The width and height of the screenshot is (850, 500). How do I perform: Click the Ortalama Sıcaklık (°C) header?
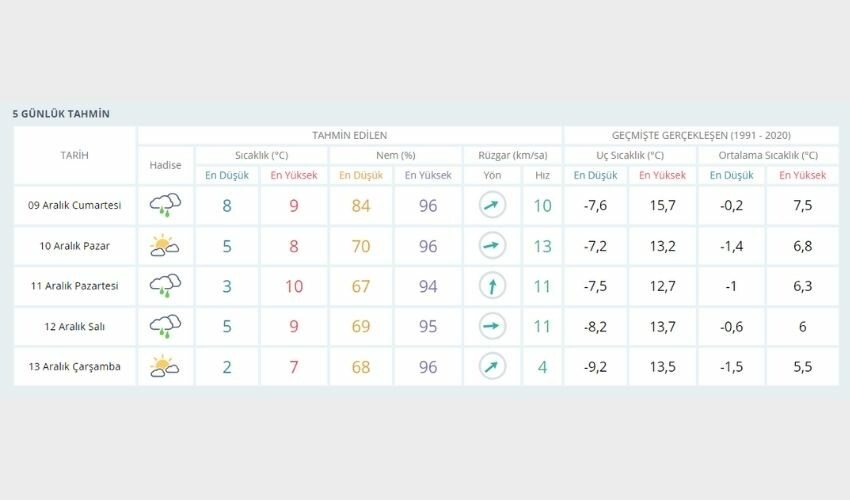tap(769, 155)
